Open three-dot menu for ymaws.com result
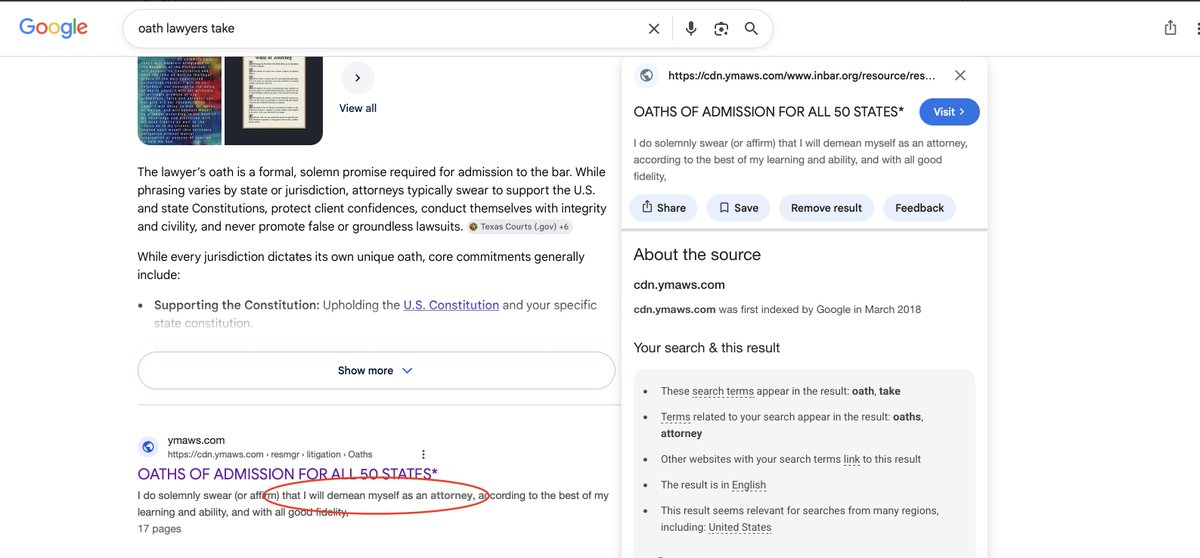This screenshot has height=558, width=1200. [423, 454]
